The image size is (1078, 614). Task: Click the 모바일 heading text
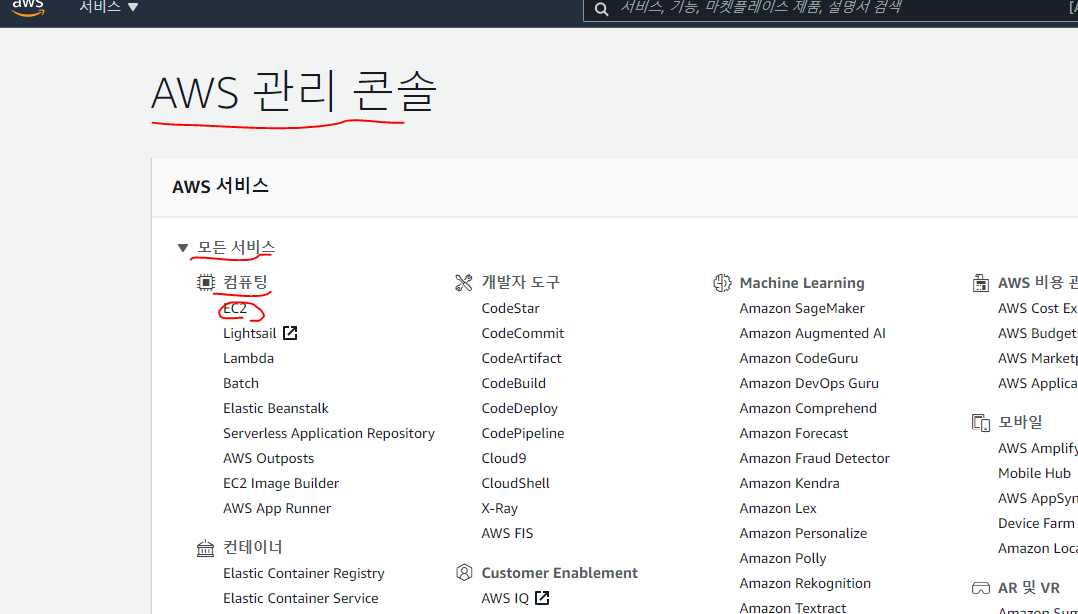(1020, 422)
